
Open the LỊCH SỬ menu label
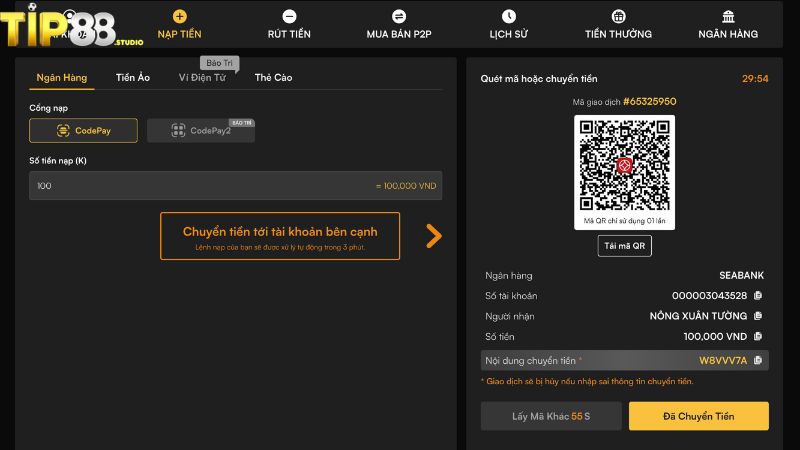[509, 34]
